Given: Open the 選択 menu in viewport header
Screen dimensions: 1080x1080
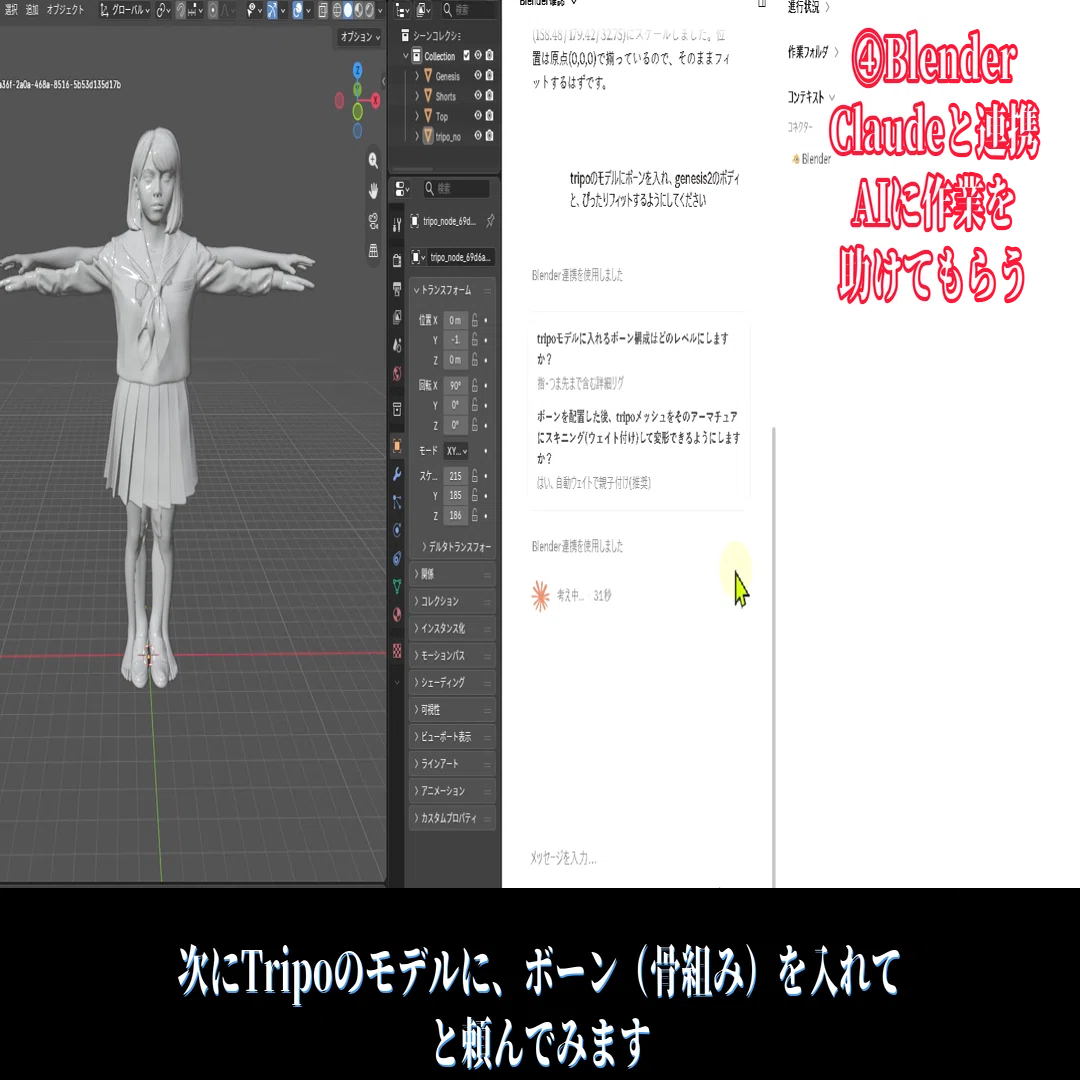Looking at the screenshot, I should pos(10,10).
